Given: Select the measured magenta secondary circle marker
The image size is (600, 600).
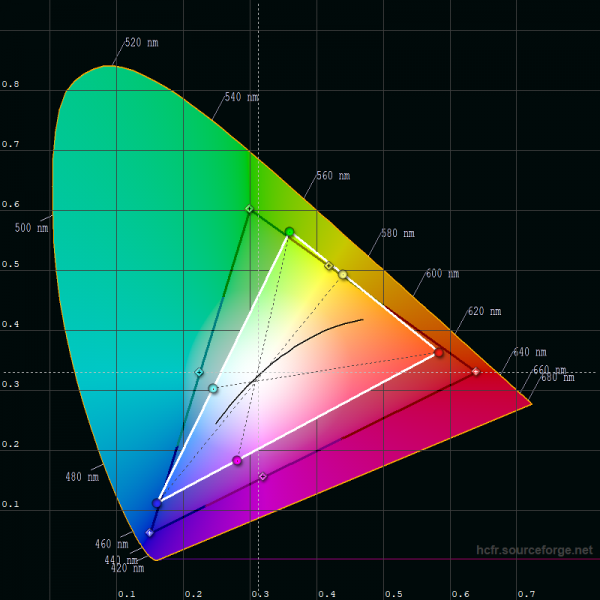Looking at the screenshot, I should pos(237,461).
